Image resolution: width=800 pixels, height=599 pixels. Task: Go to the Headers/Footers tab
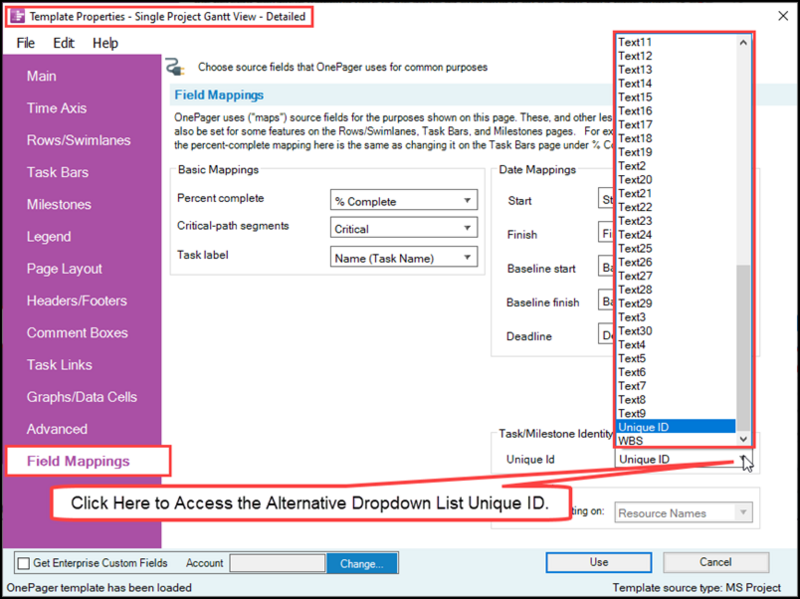pos(77,301)
